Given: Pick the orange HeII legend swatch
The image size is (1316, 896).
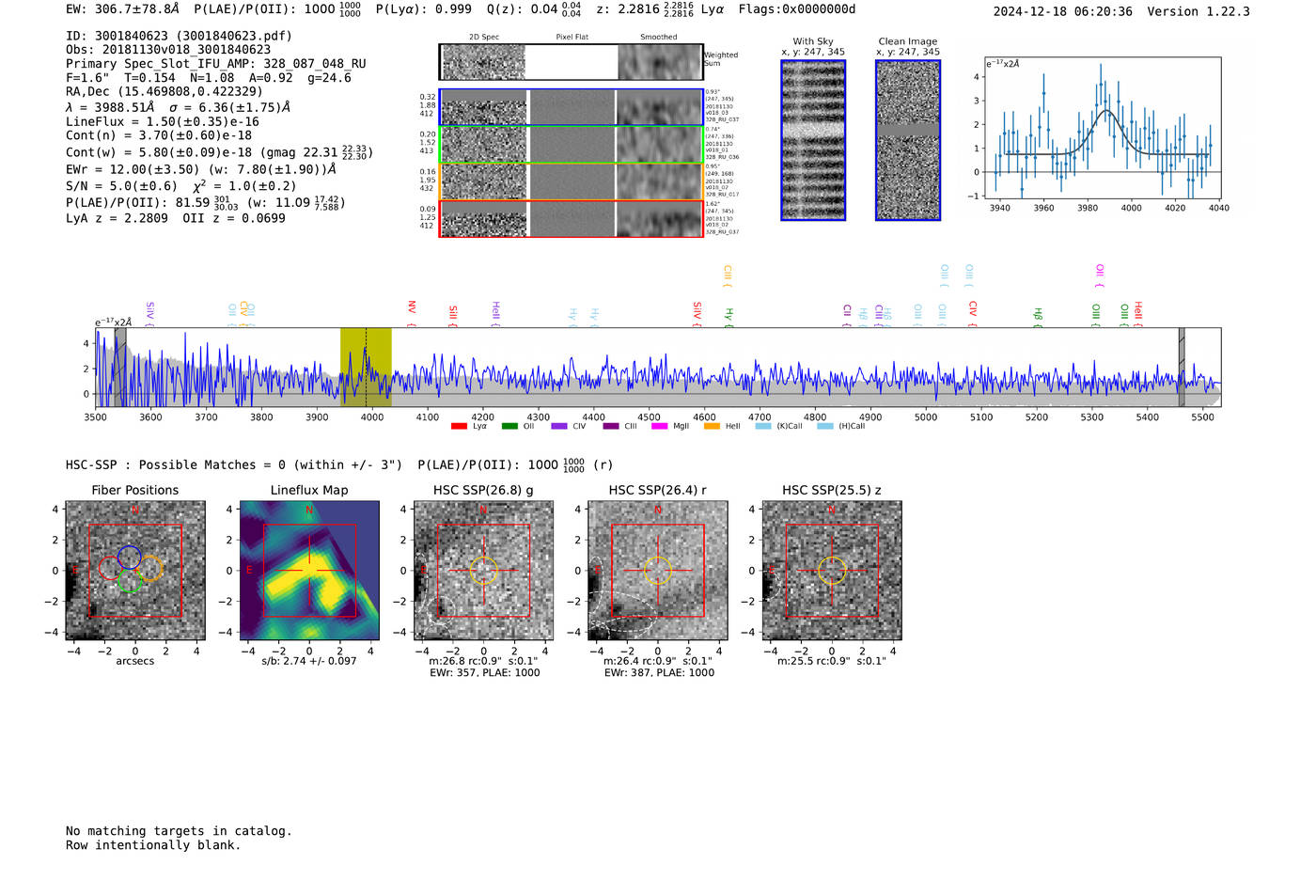Looking at the screenshot, I should click(712, 426).
